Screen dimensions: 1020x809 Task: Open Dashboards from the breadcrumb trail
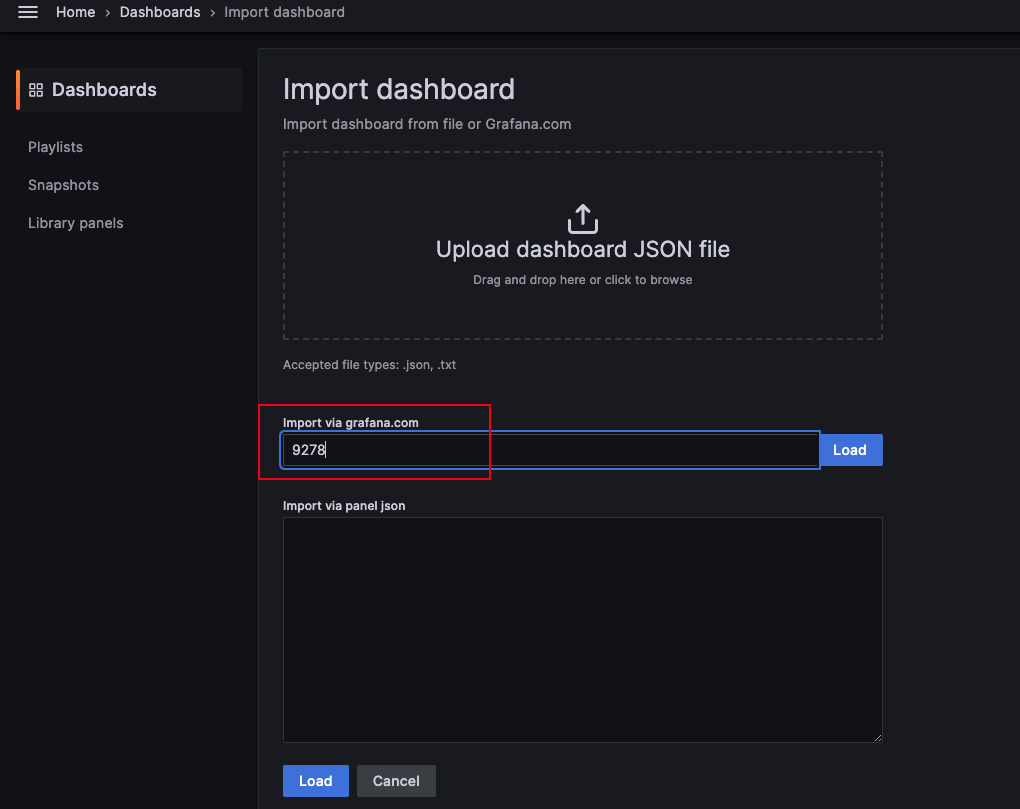(x=159, y=13)
